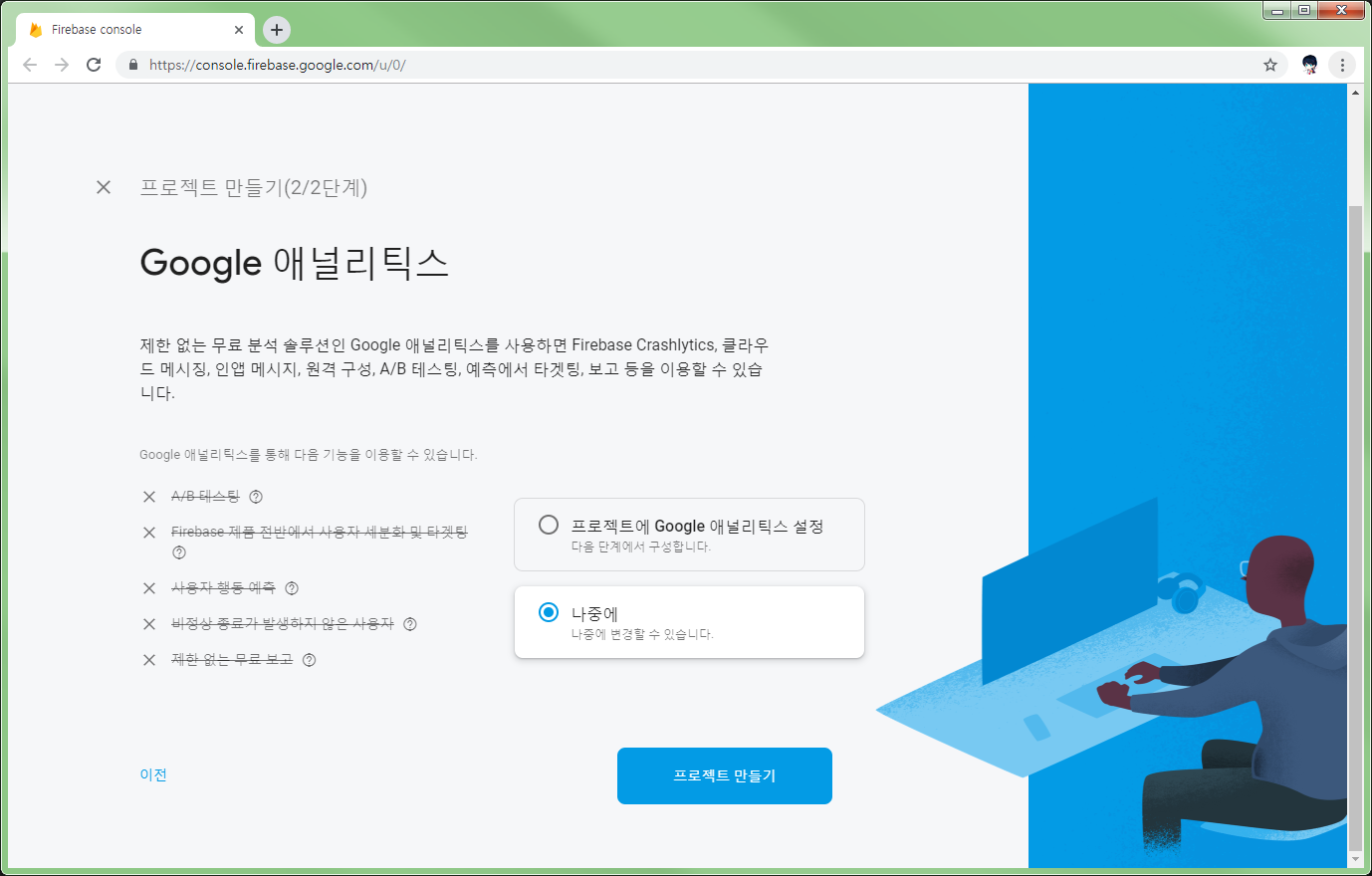
Task: Click the address bar URL
Action: pos(278,65)
